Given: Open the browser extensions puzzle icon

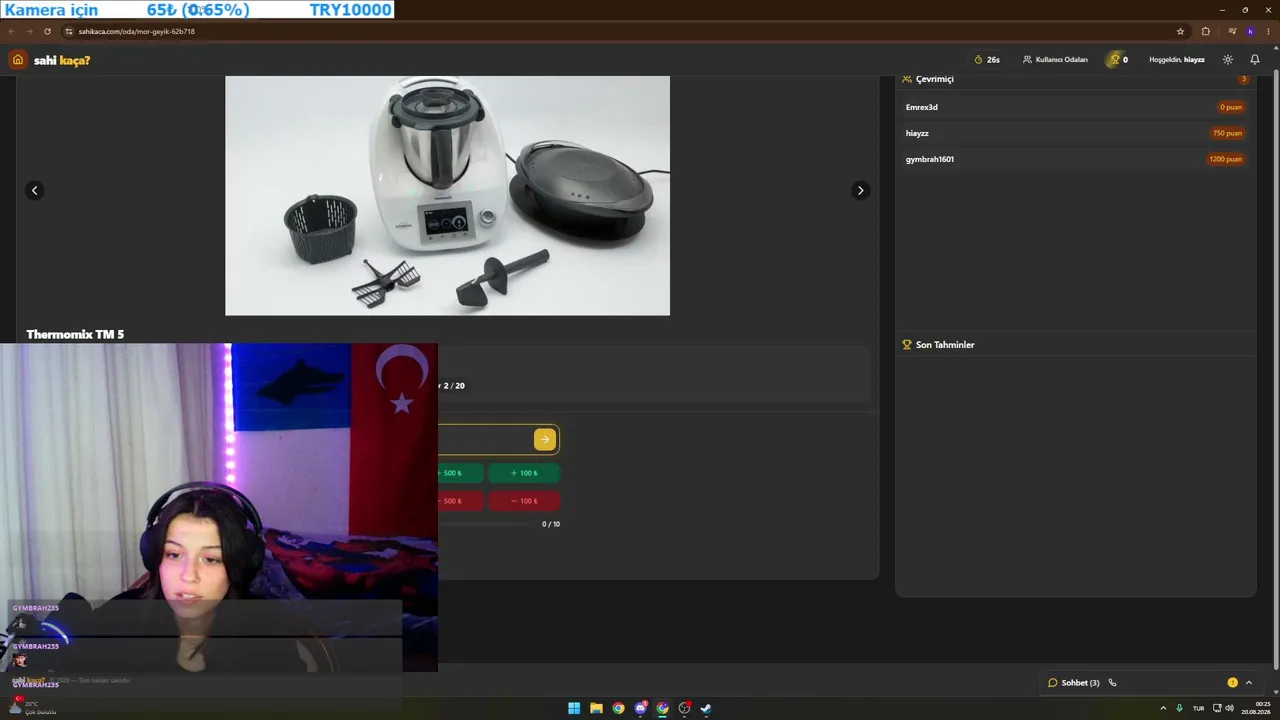Looking at the screenshot, I should [x=1205, y=31].
